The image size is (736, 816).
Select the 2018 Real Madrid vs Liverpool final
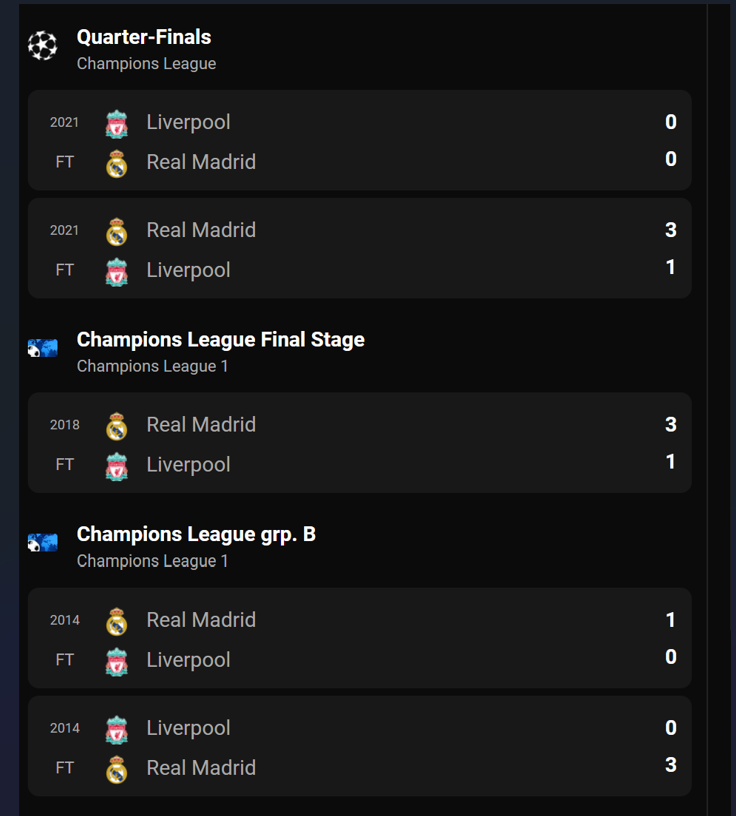coord(400,443)
